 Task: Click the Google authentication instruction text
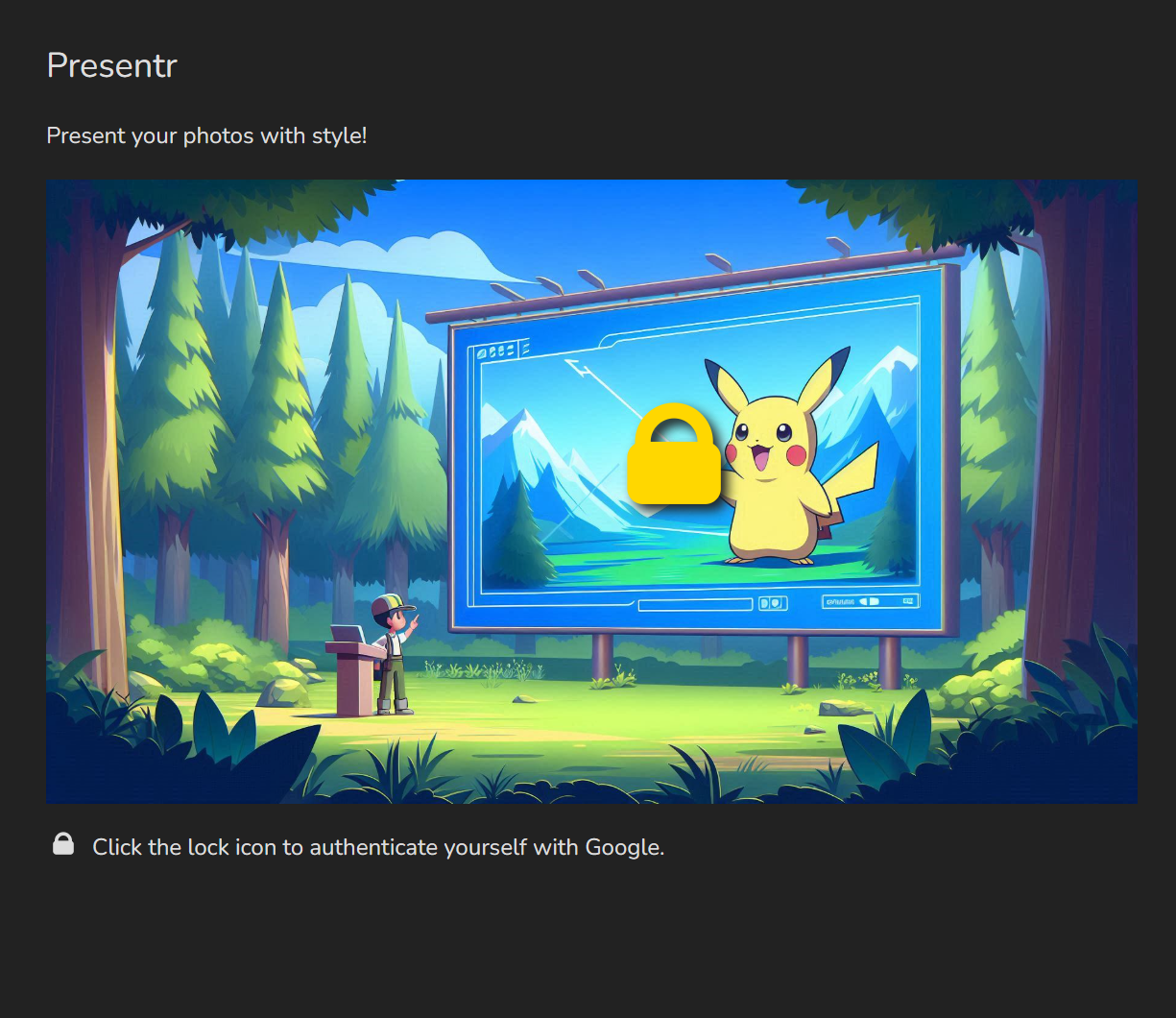378,847
